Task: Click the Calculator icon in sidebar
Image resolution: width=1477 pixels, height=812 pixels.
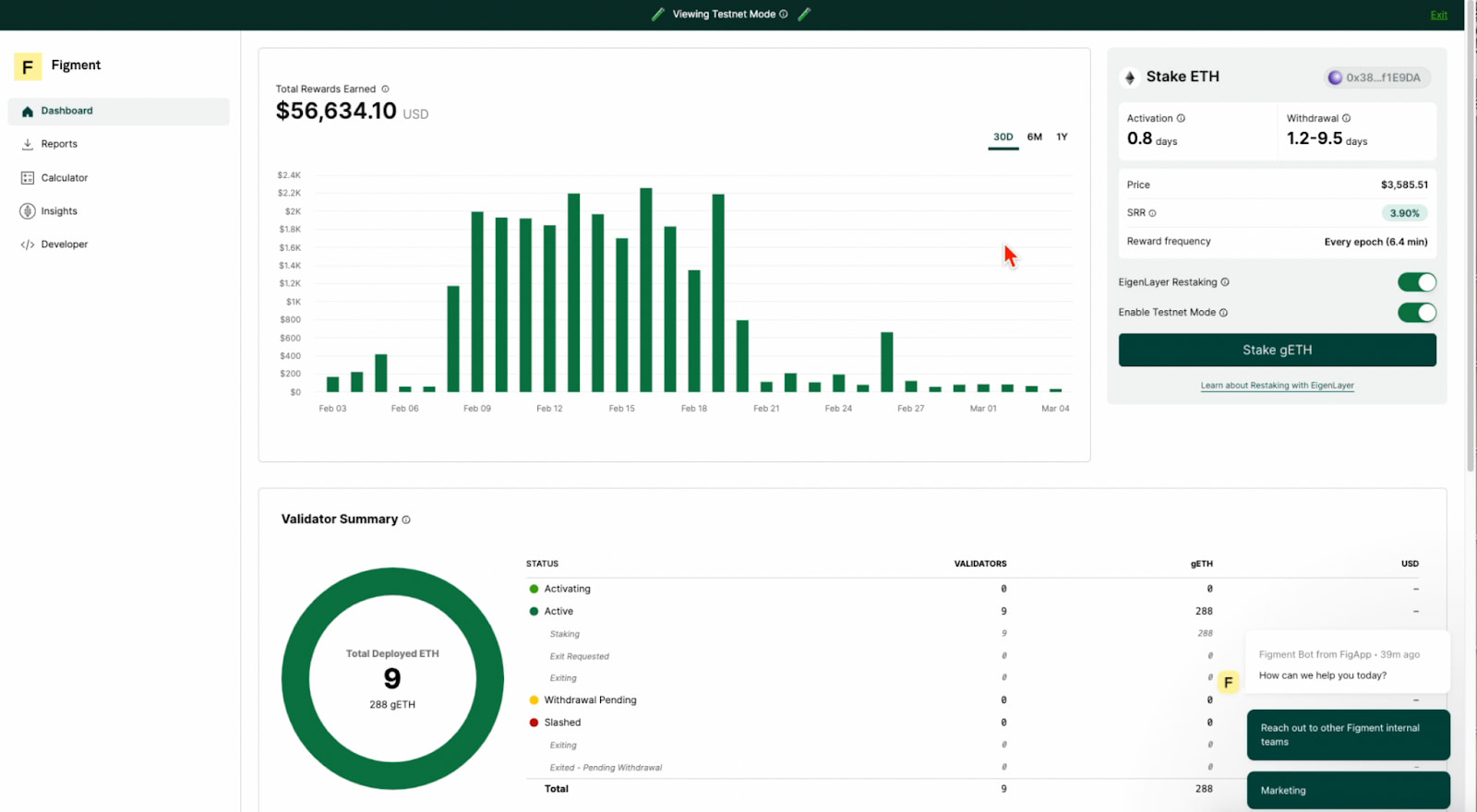Action: pos(28,178)
